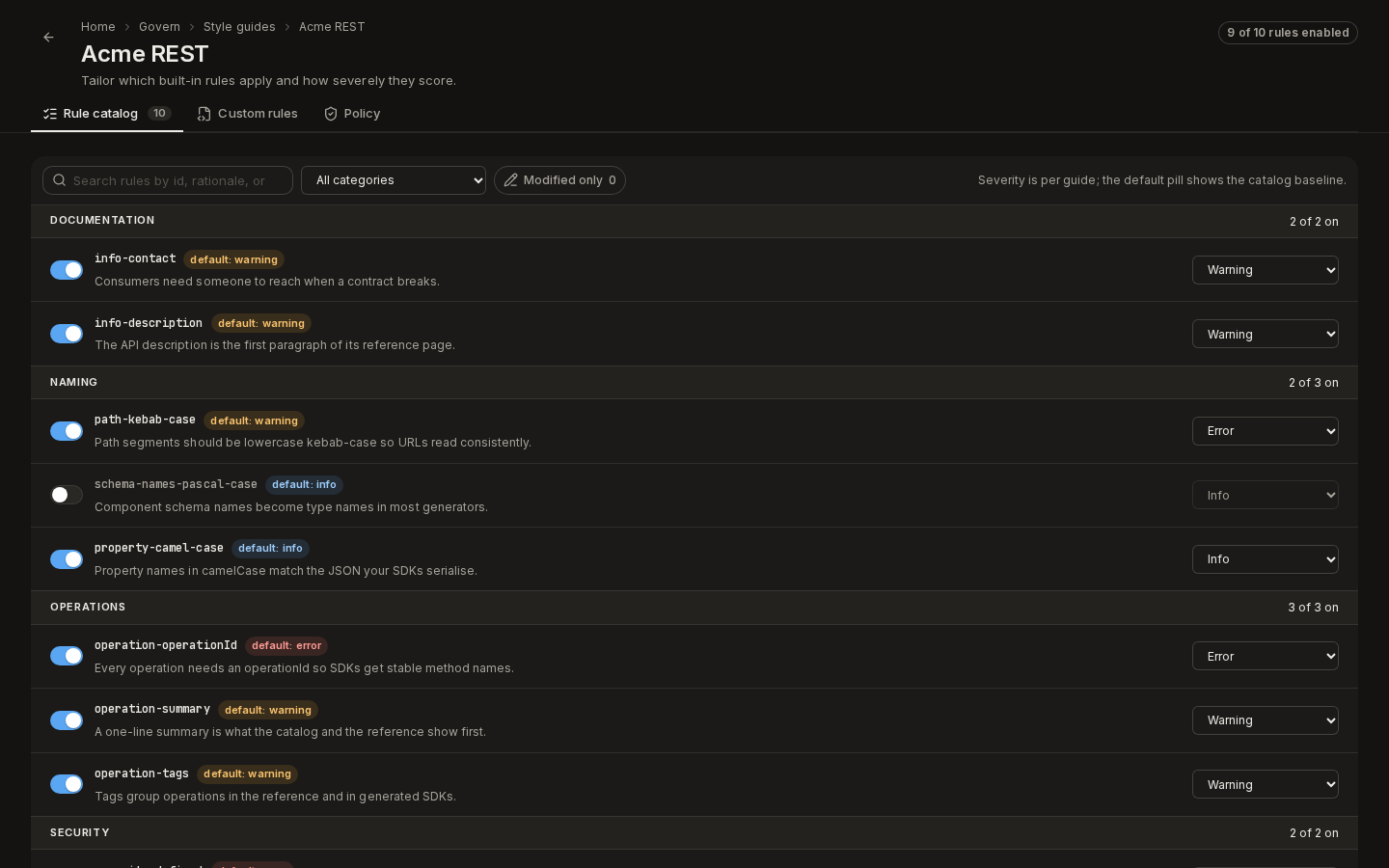The height and width of the screenshot is (868, 1389).
Task: Open the Govern breadcrumb link
Action: pos(159,27)
